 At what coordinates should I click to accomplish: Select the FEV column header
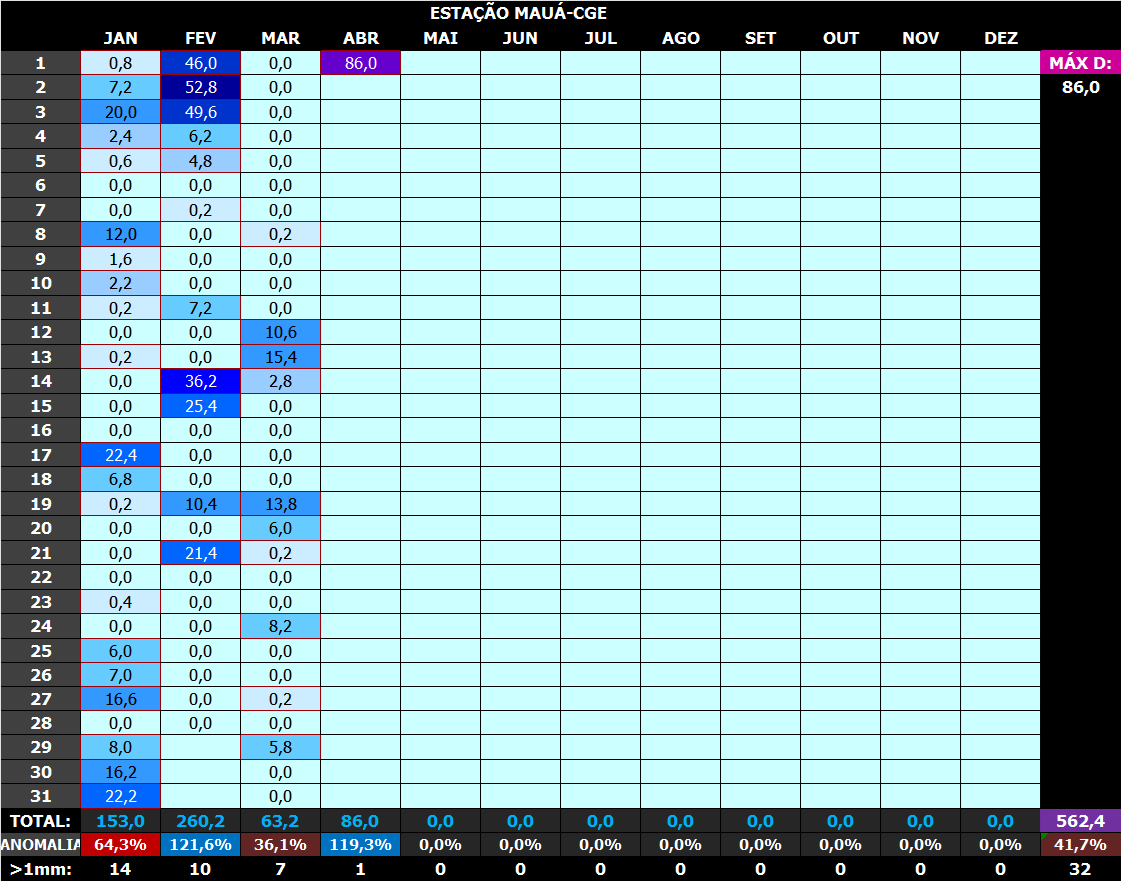pos(200,38)
